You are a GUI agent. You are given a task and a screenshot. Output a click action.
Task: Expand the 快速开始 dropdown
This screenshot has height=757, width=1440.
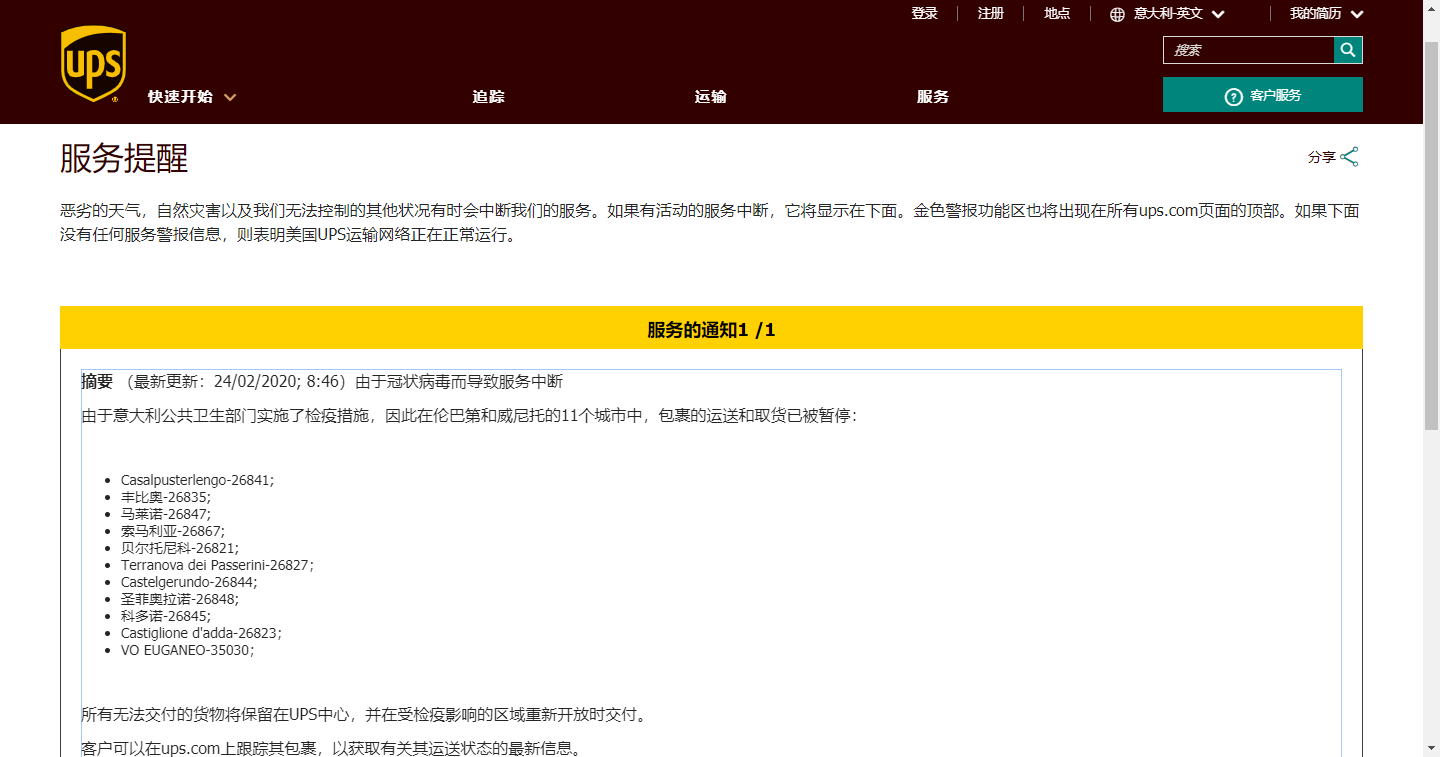(190, 97)
